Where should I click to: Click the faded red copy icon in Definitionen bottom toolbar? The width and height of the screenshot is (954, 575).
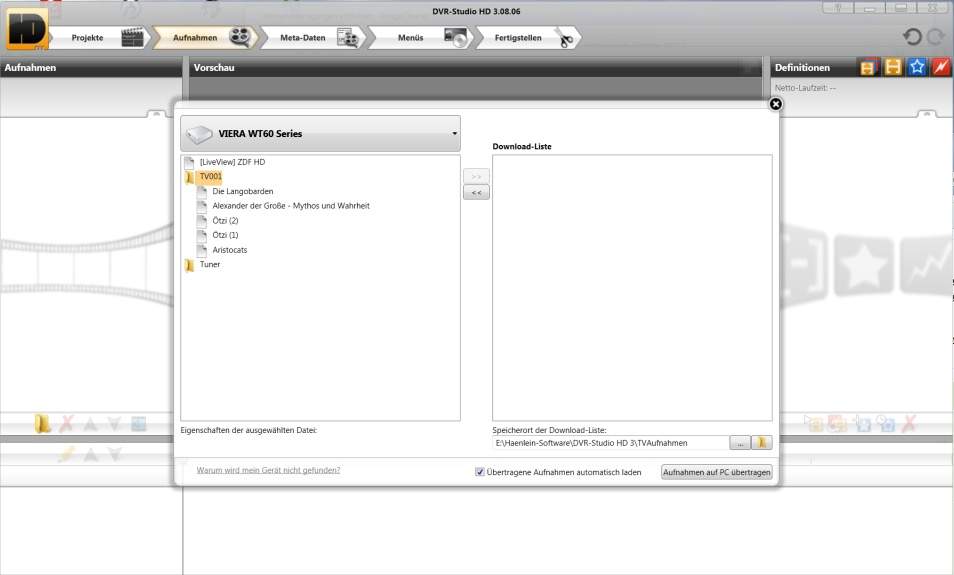[838, 423]
